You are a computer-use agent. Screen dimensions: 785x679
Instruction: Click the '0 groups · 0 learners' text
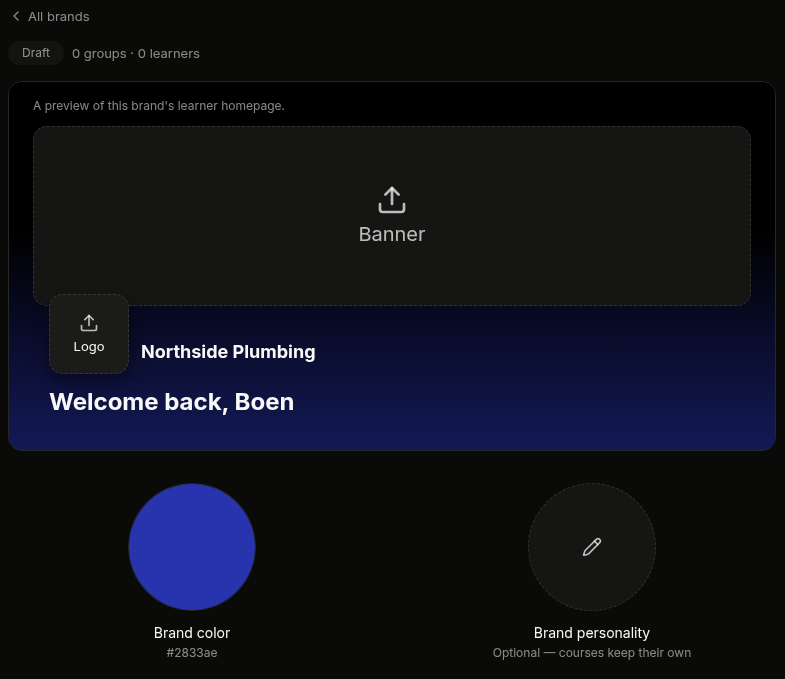[136, 54]
